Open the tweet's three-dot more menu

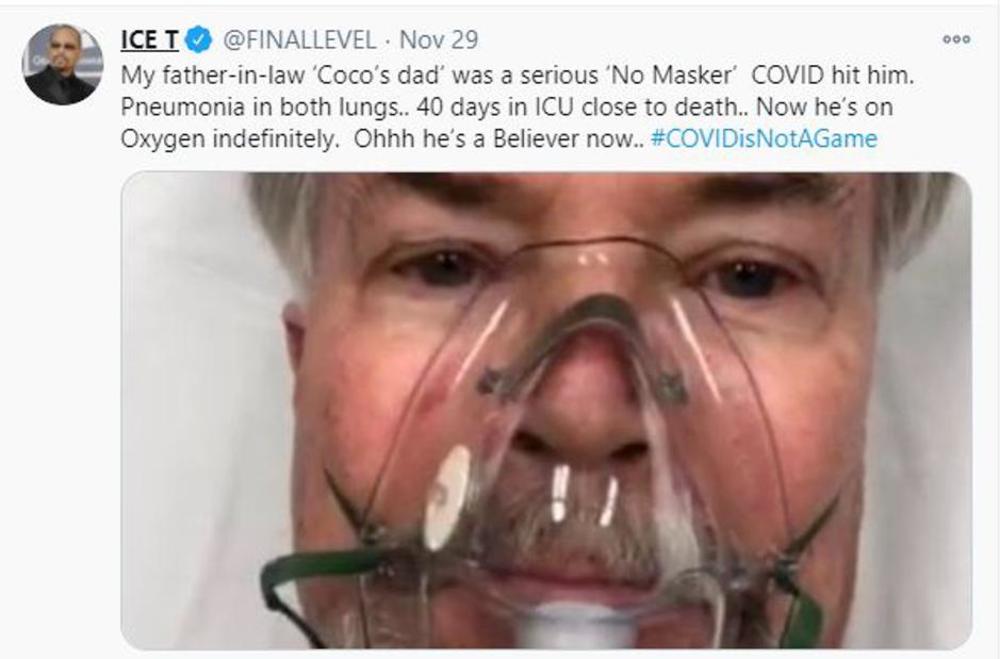point(956,40)
